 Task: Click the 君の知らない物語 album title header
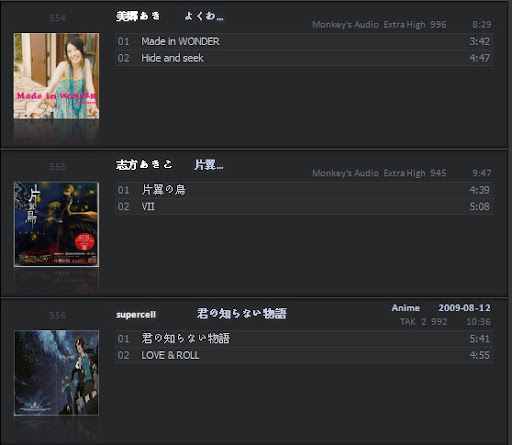[x=241, y=313]
